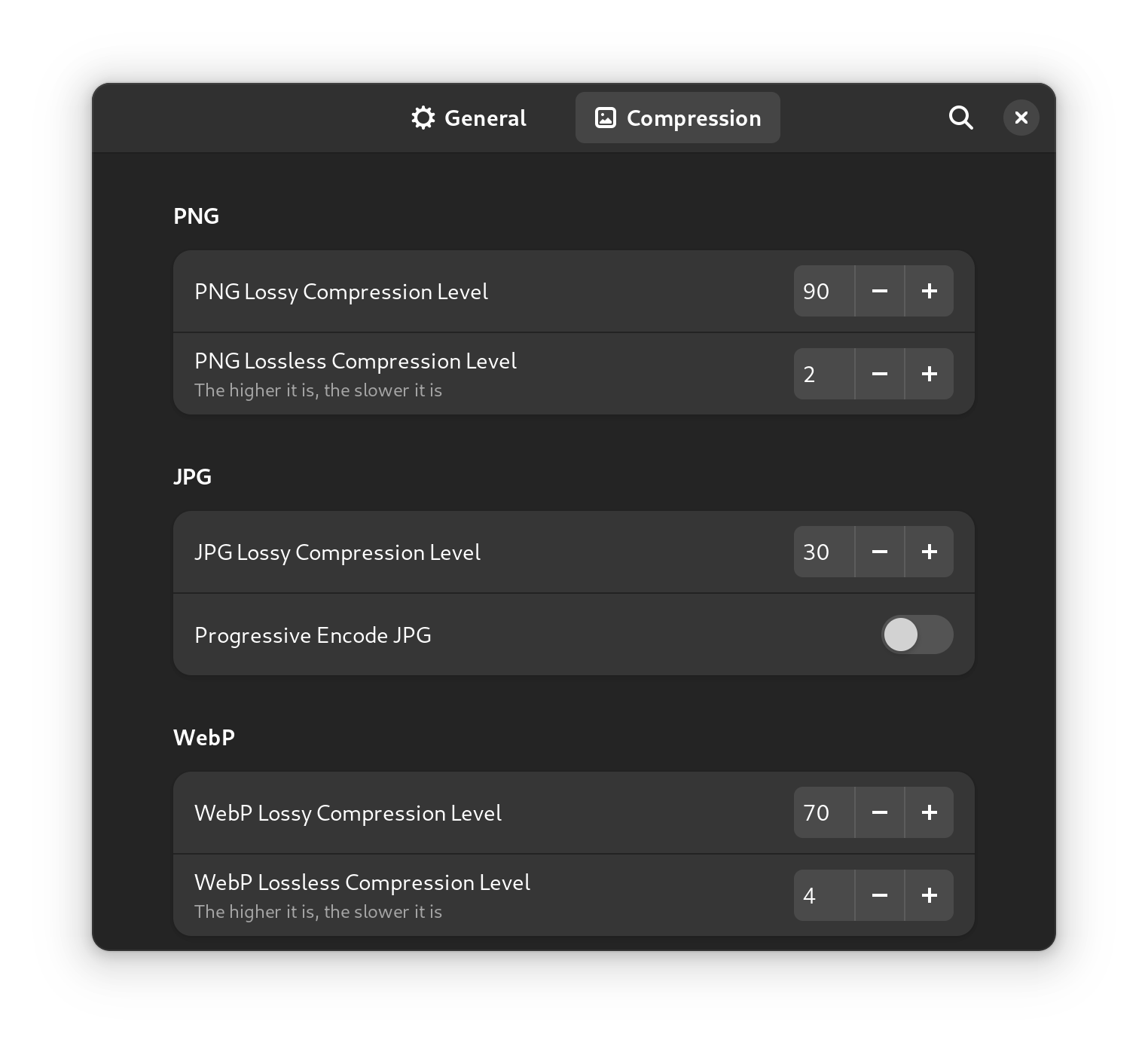
Task: Increase the PNG Lossy Compression Level
Action: pyautogui.click(x=929, y=291)
